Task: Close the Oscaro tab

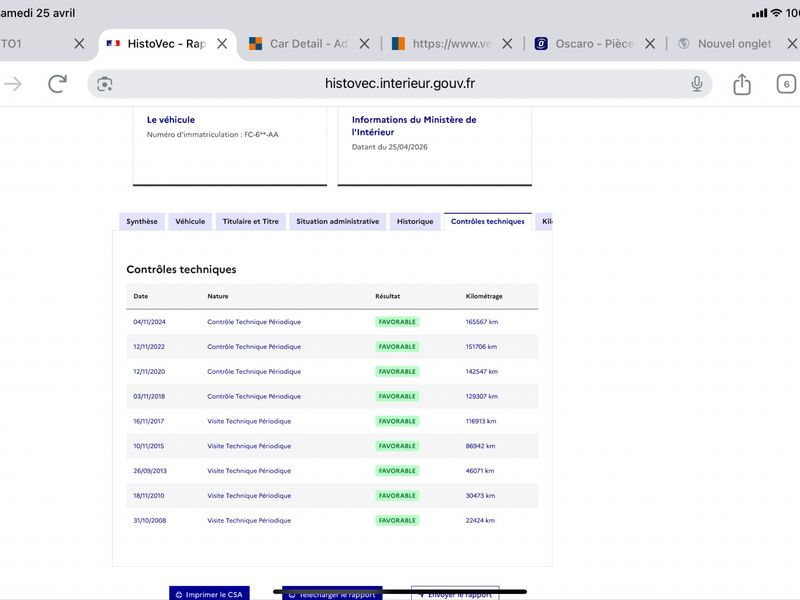Action: pos(650,44)
